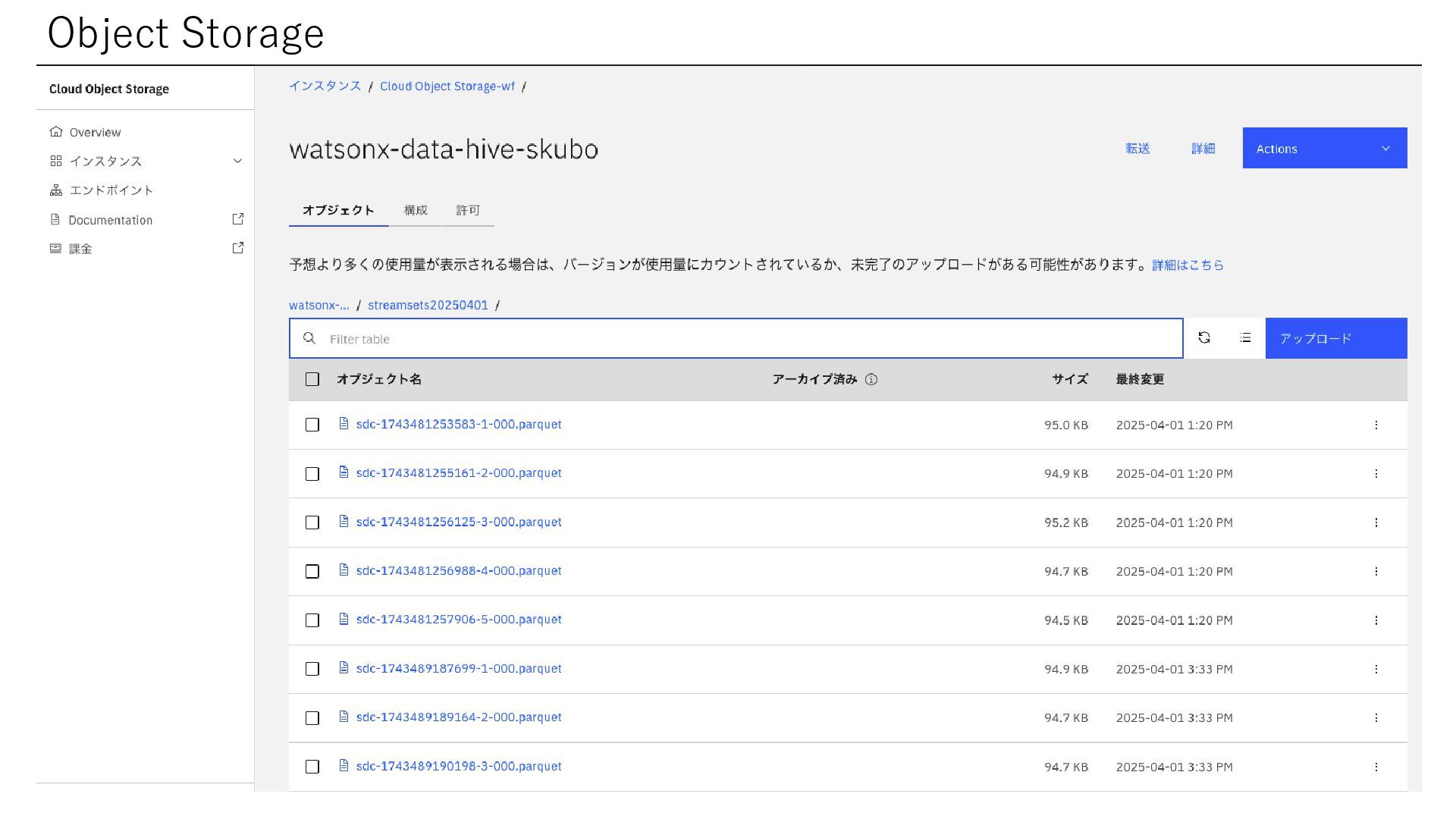The height and width of the screenshot is (819, 1456).
Task: Open overflow menu for sdc-1743481253583-1-000.parquet row
Action: click(1376, 425)
